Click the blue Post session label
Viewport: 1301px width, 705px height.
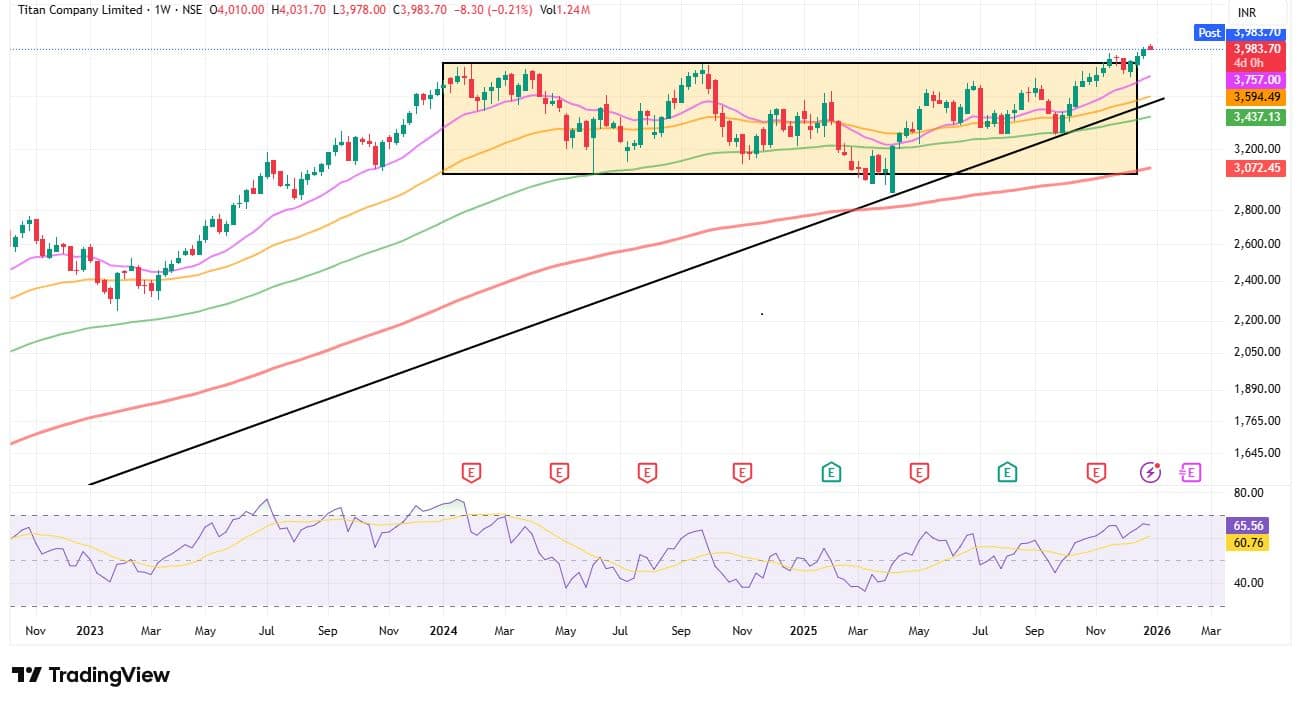(1210, 33)
